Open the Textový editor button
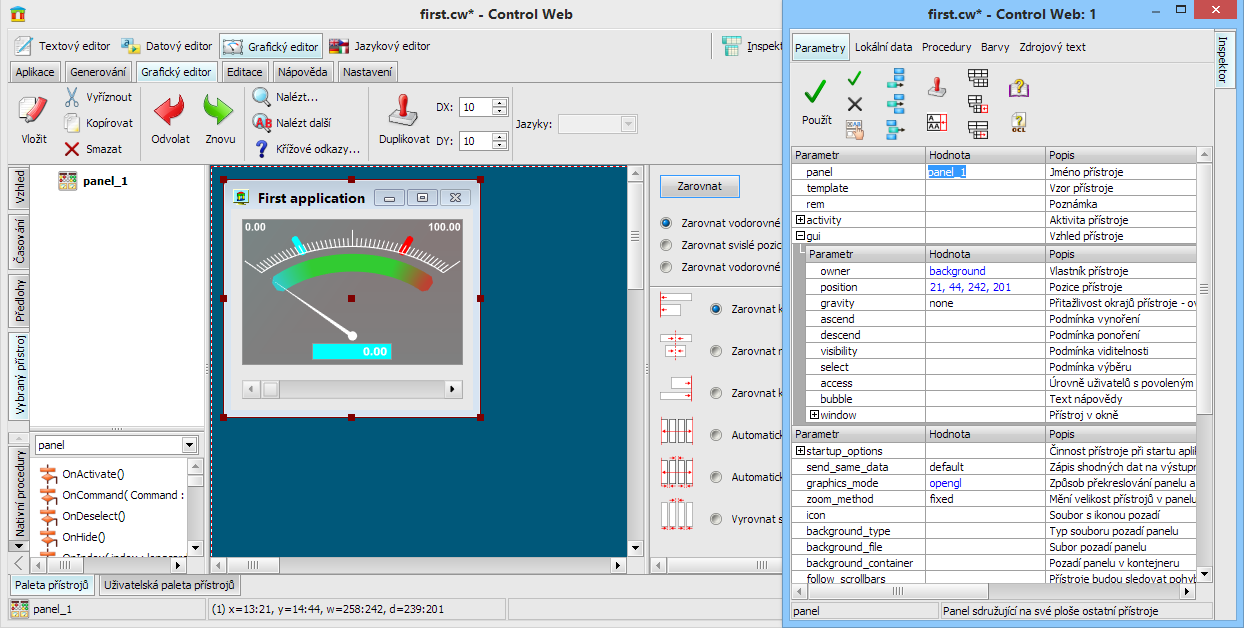This screenshot has height=628, width=1244. pos(64,46)
